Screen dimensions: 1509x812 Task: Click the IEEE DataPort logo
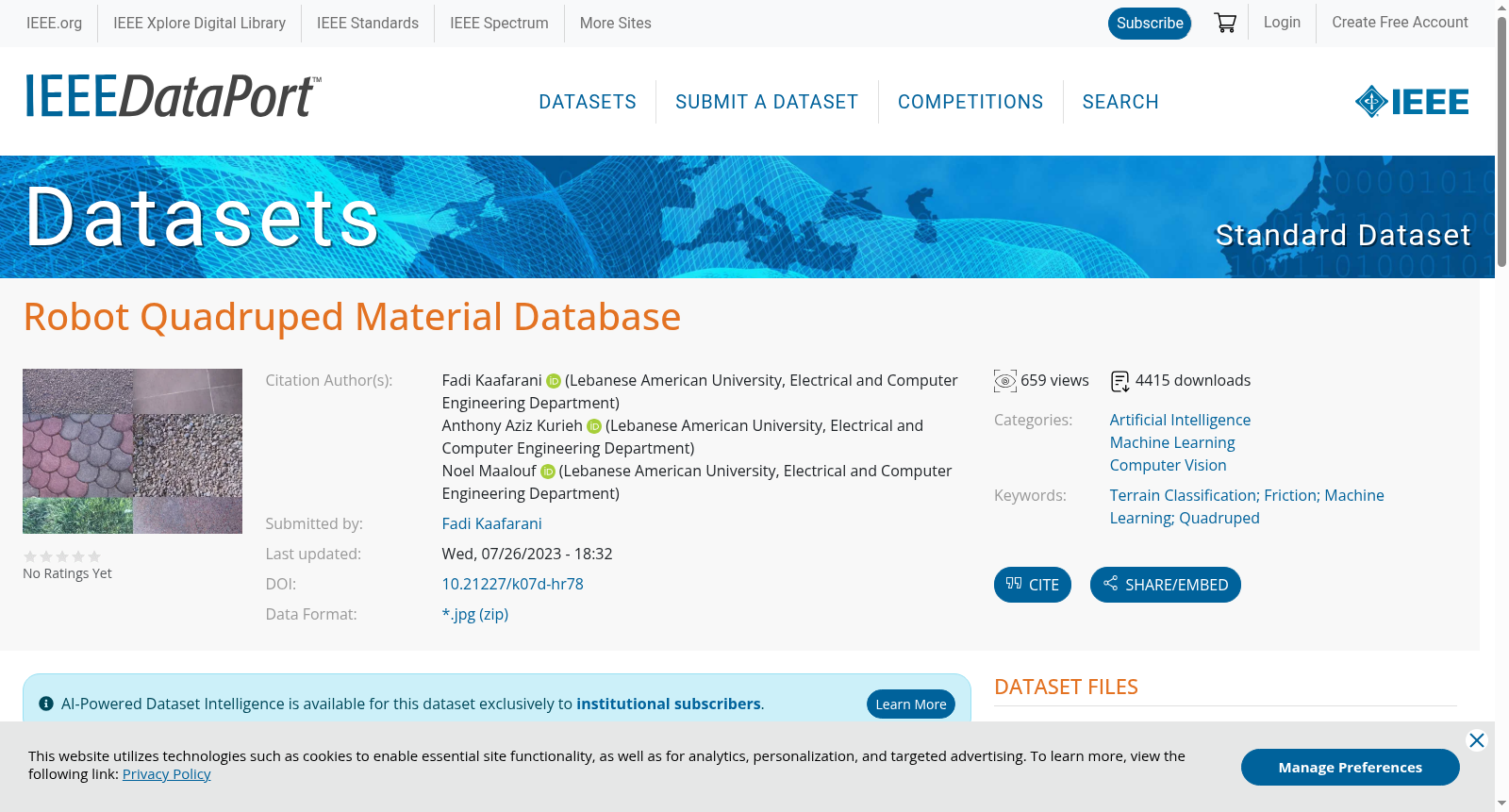[x=173, y=96]
